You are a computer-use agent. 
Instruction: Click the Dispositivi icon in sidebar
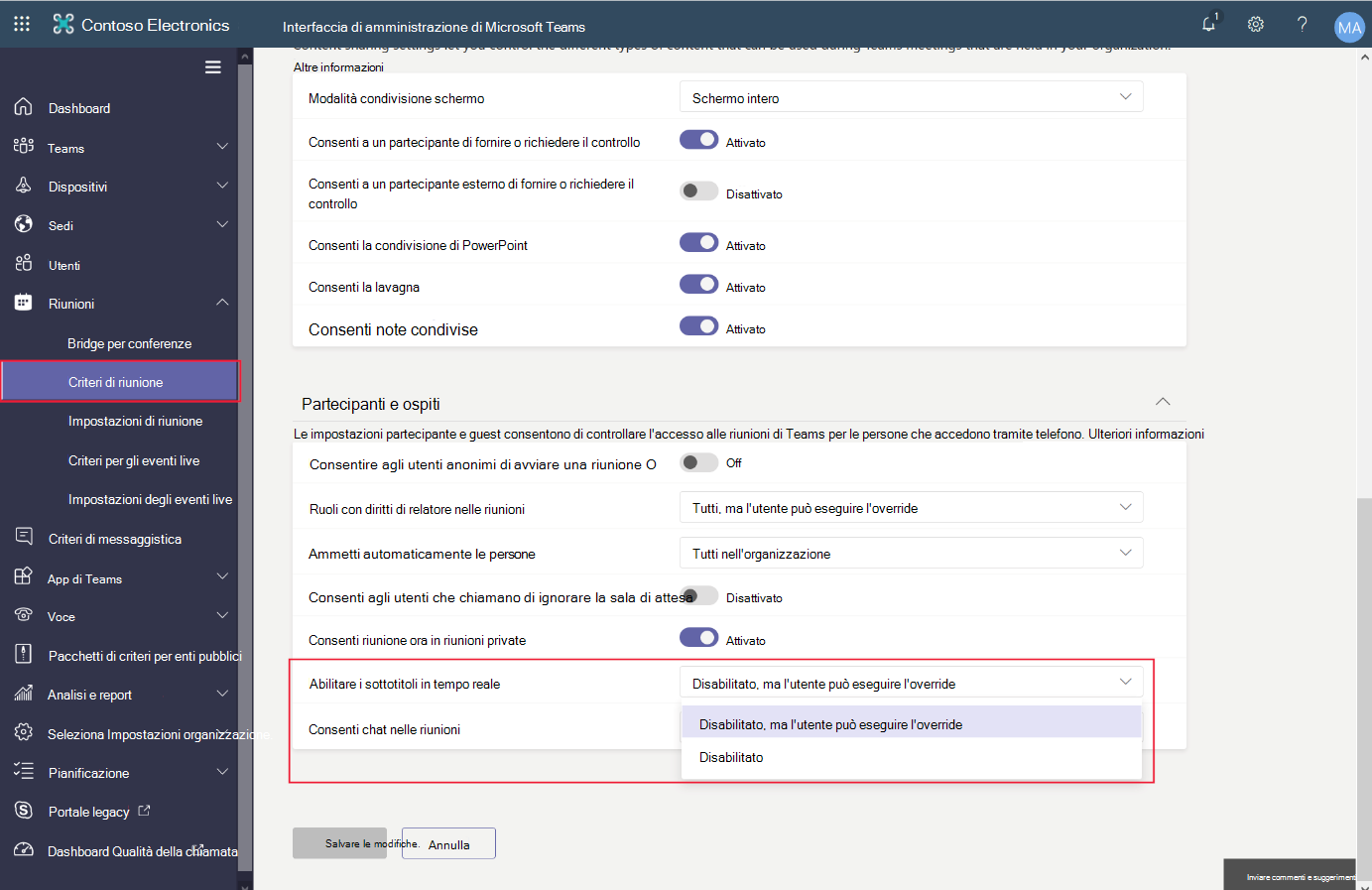pyautogui.click(x=24, y=186)
